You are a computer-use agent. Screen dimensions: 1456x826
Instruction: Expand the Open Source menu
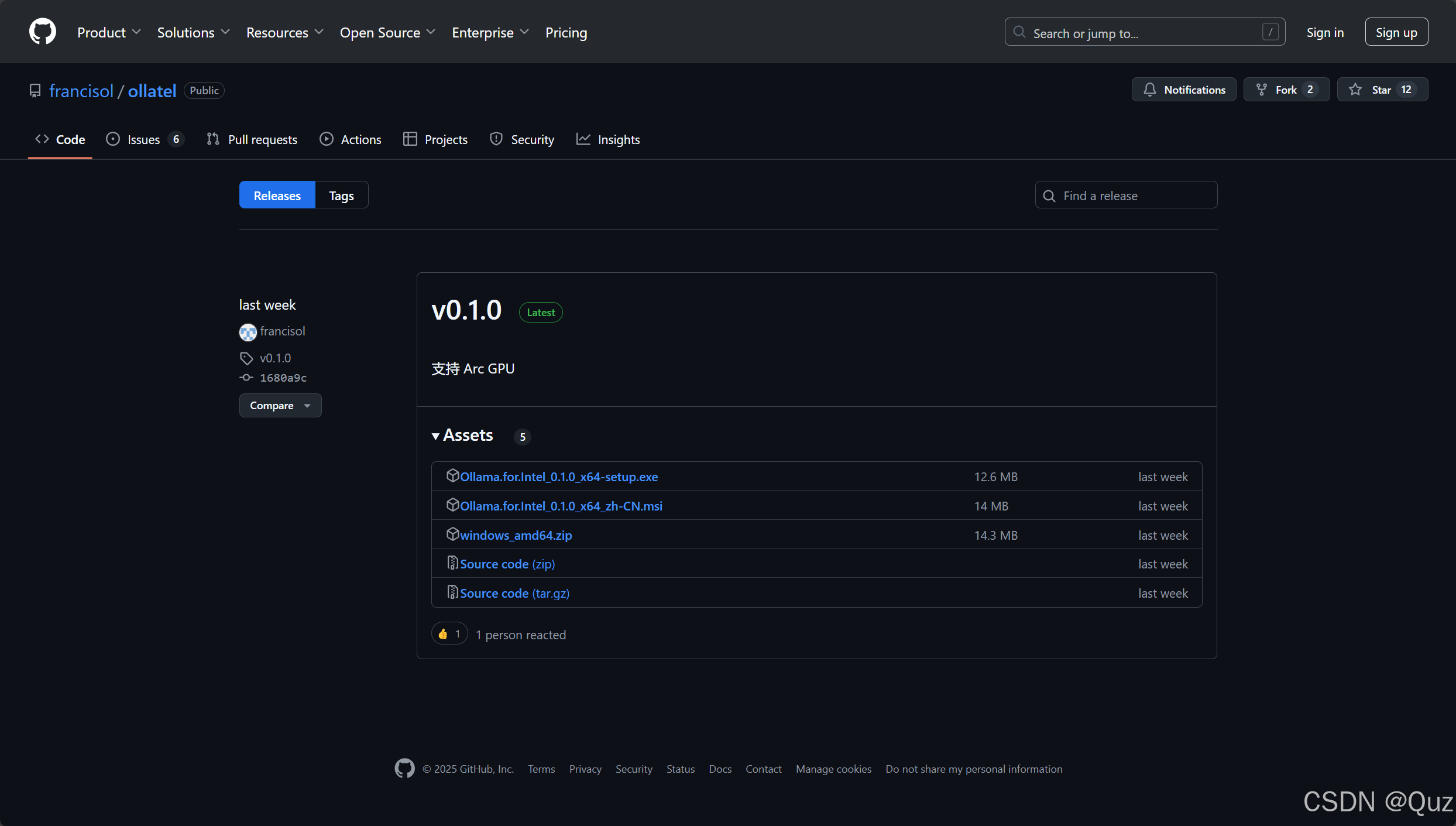point(387,33)
